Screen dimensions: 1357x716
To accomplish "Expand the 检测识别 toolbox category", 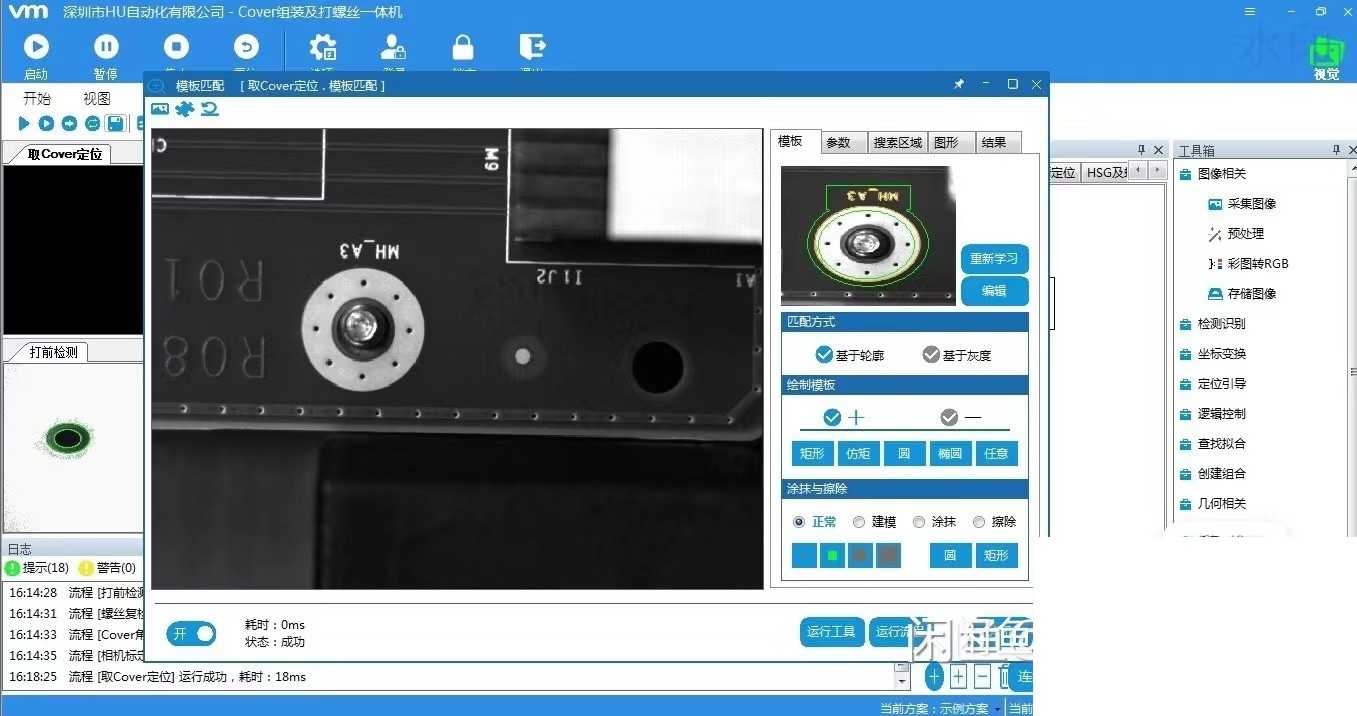I will (x=1214, y=324).
